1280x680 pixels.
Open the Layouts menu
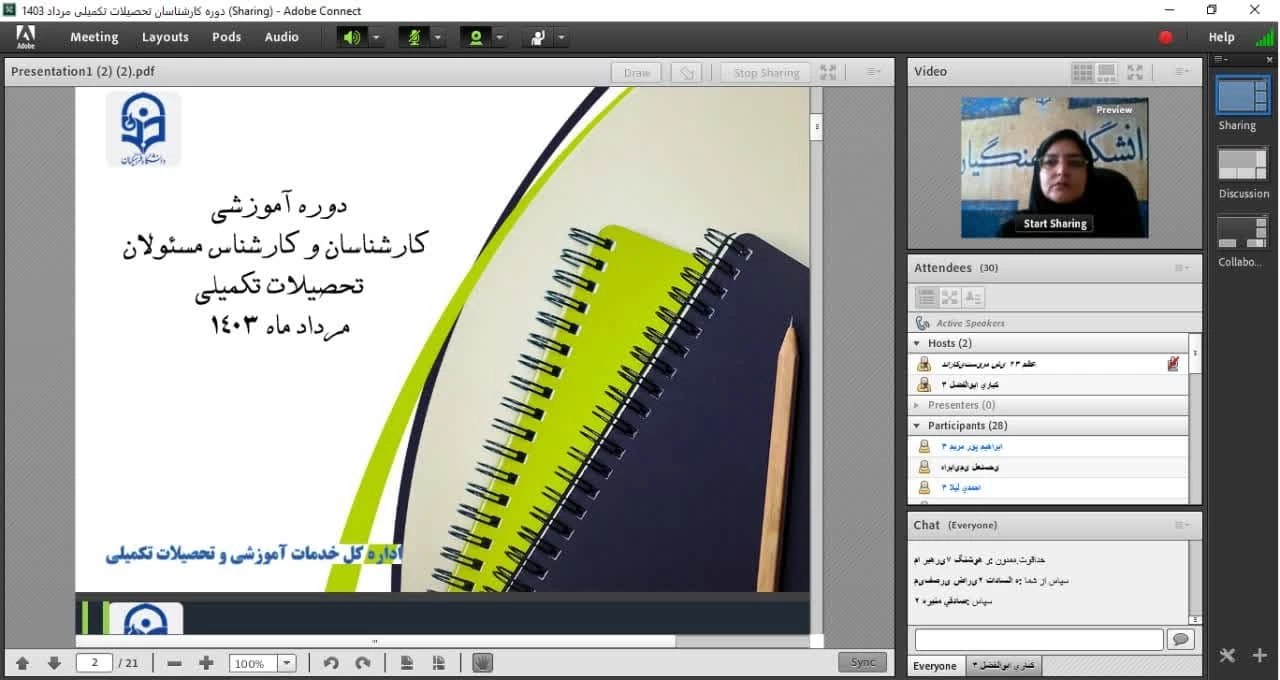tap(165, 37)
